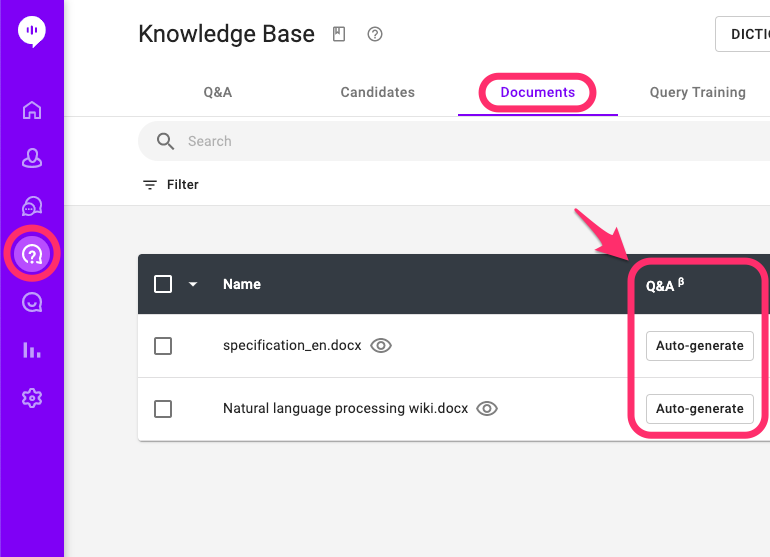Click the app logo in the sidebar
The width and height of the screenshot is (770, 557).
(32, 32)
